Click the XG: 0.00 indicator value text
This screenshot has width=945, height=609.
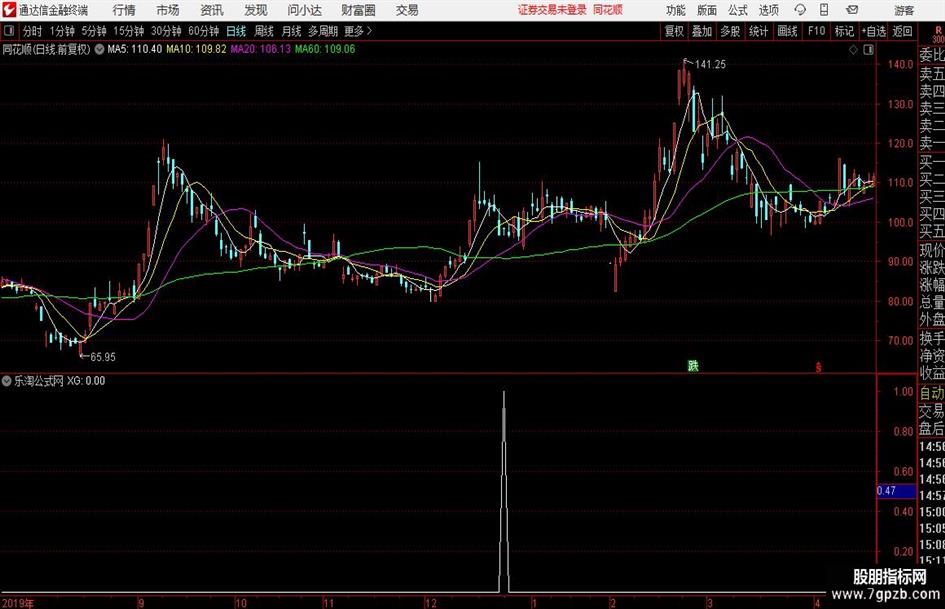(86, 381)
